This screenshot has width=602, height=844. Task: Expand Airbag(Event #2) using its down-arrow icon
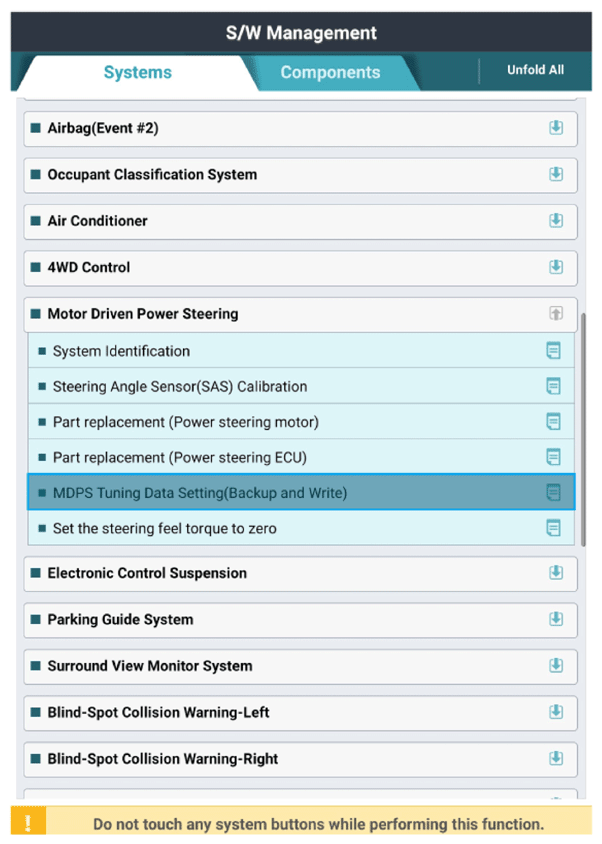[x=556, y=128]
